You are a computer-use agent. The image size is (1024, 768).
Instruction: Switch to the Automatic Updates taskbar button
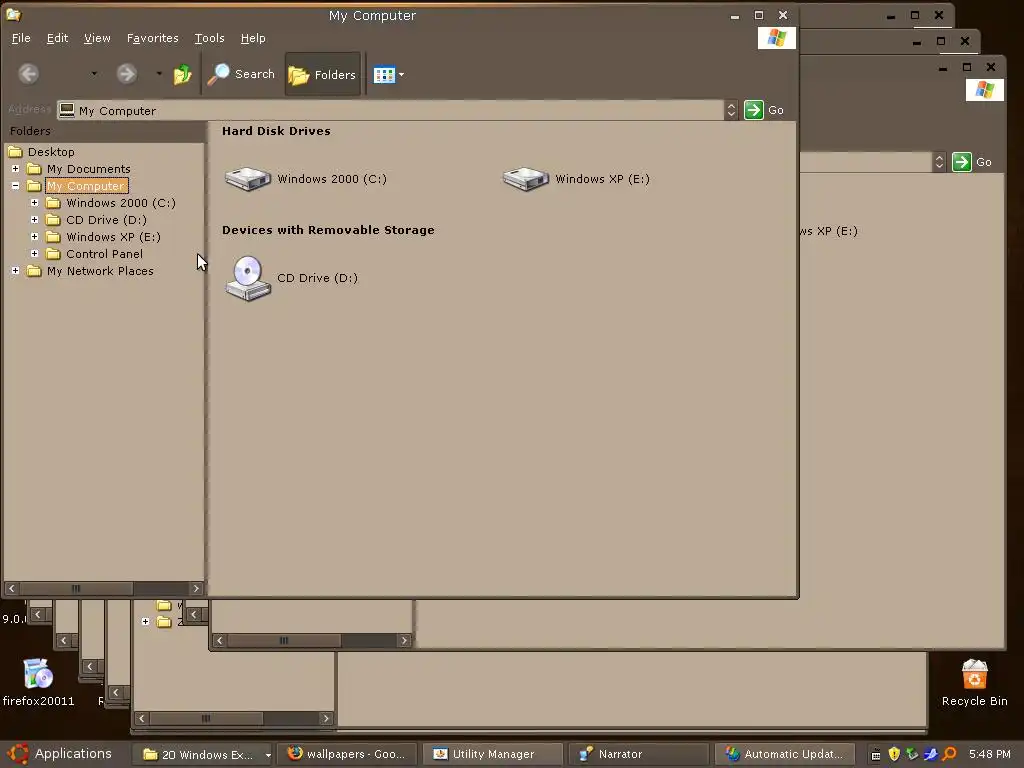tap(784, 754)
